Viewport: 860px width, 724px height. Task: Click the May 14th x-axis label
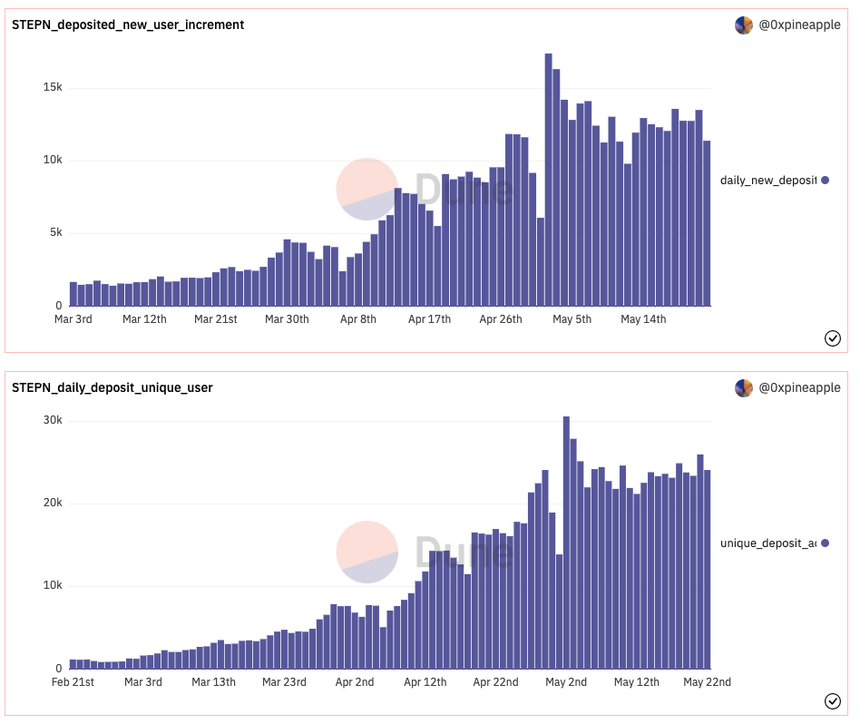643,319
